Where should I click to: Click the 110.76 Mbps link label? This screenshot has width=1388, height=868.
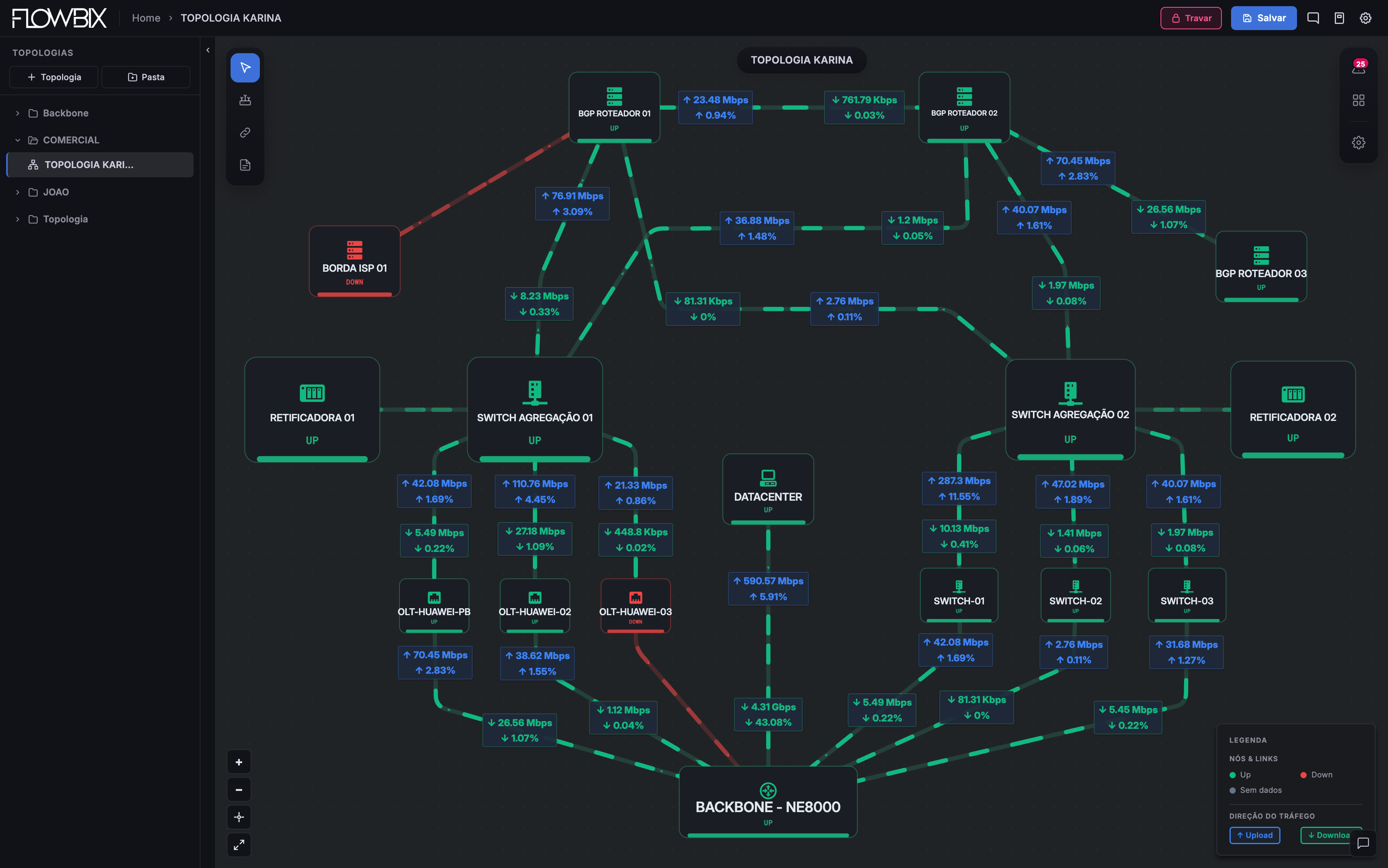[x=535, y=491]
